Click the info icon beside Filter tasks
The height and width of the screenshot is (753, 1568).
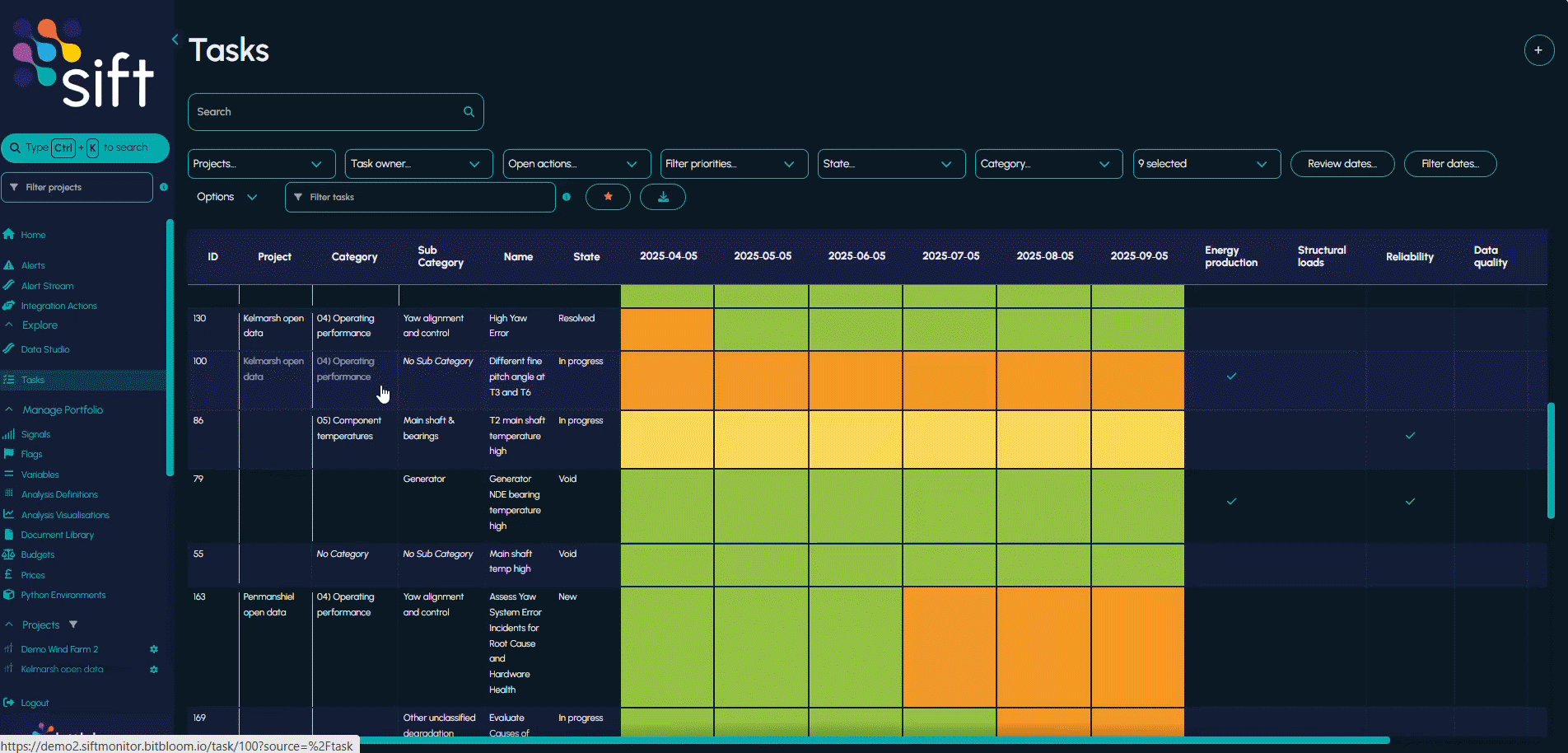[567, 197]
